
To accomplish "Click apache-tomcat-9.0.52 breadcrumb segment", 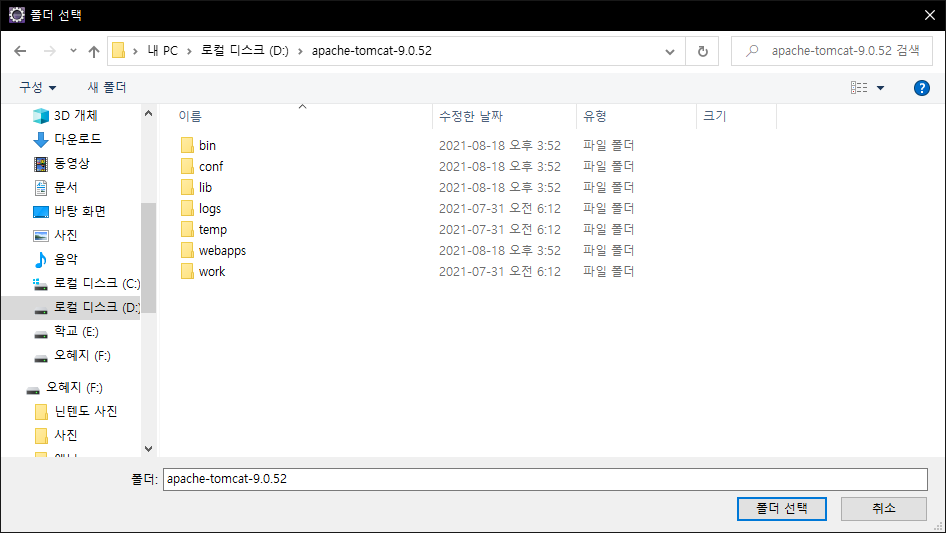I will [372, 51].
